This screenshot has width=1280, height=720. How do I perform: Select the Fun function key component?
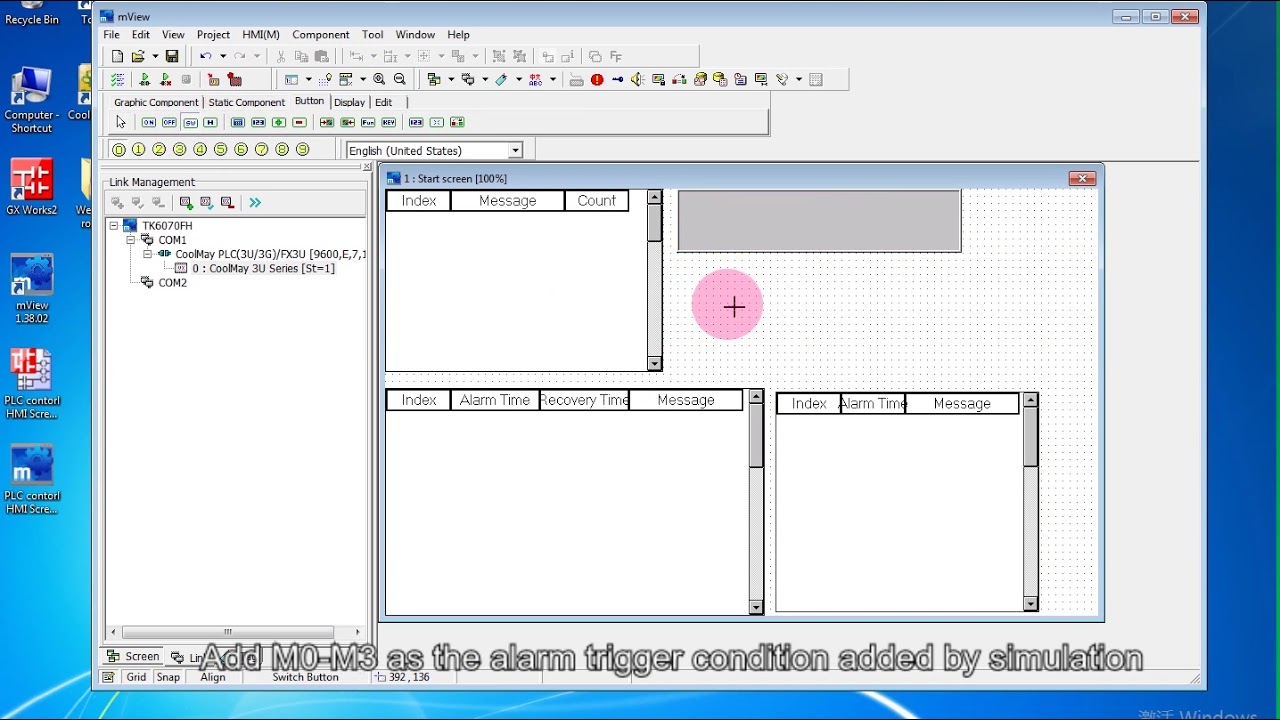click(368, 122)
